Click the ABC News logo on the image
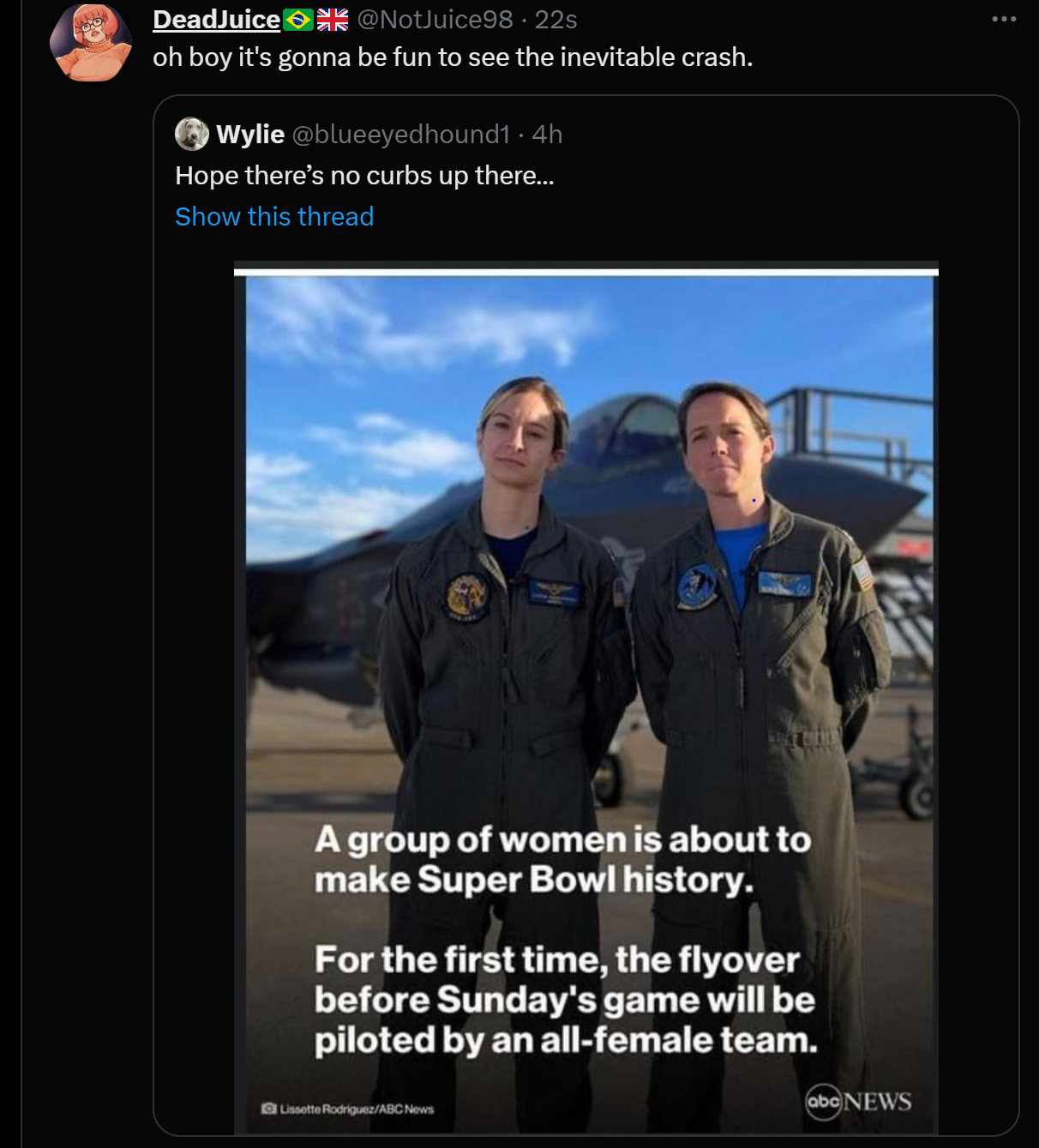The image size is (1039, 1148). tap(858, 1101)
